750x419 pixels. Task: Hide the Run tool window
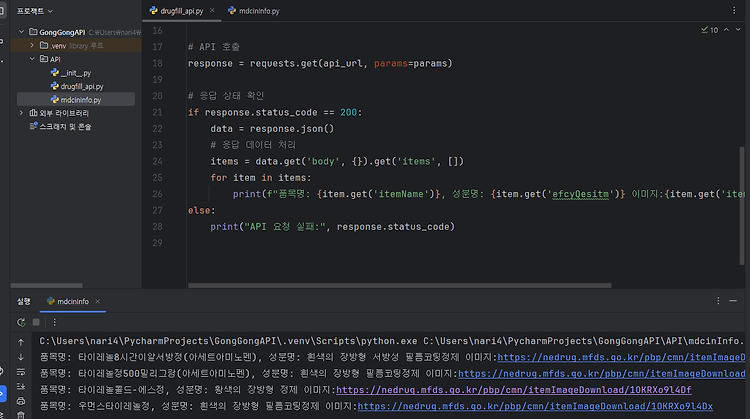pyautogui.click(x=733, y=301)
